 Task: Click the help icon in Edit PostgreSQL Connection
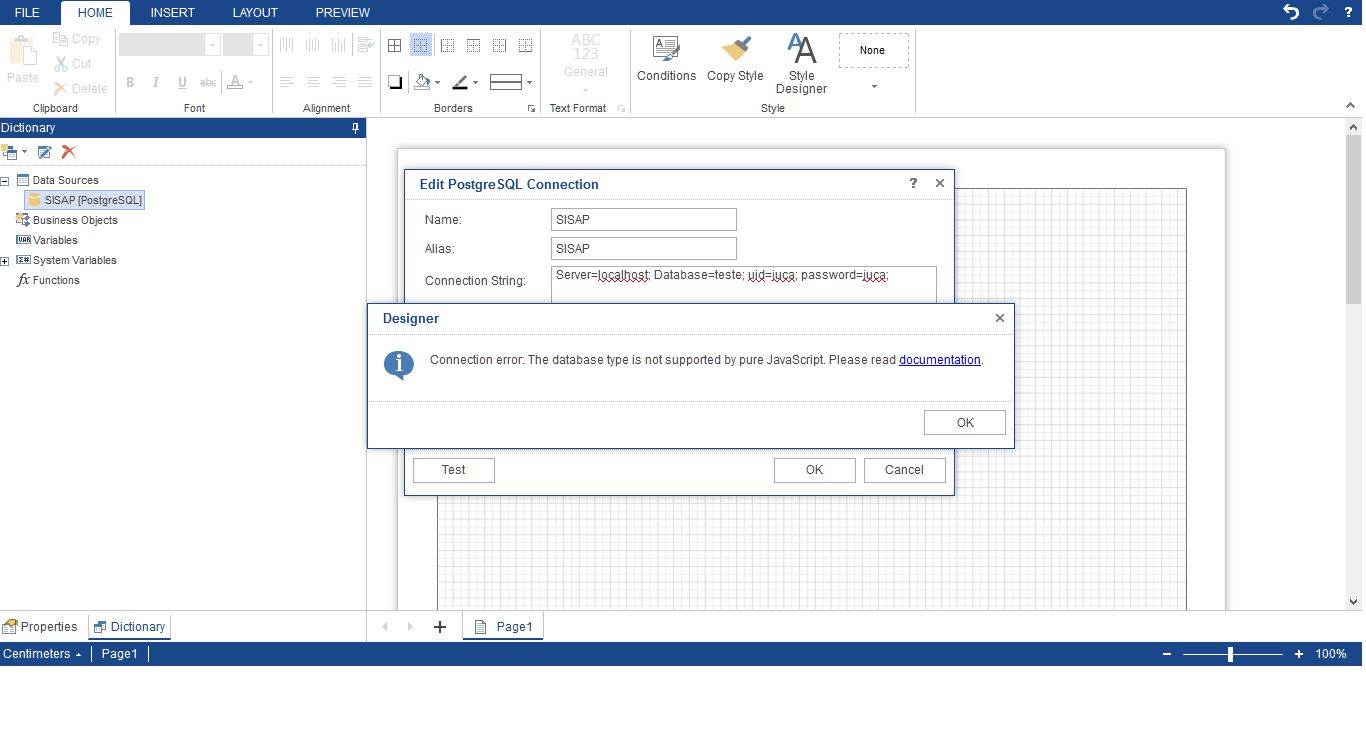pyautogui.click(x=913, y=183)
